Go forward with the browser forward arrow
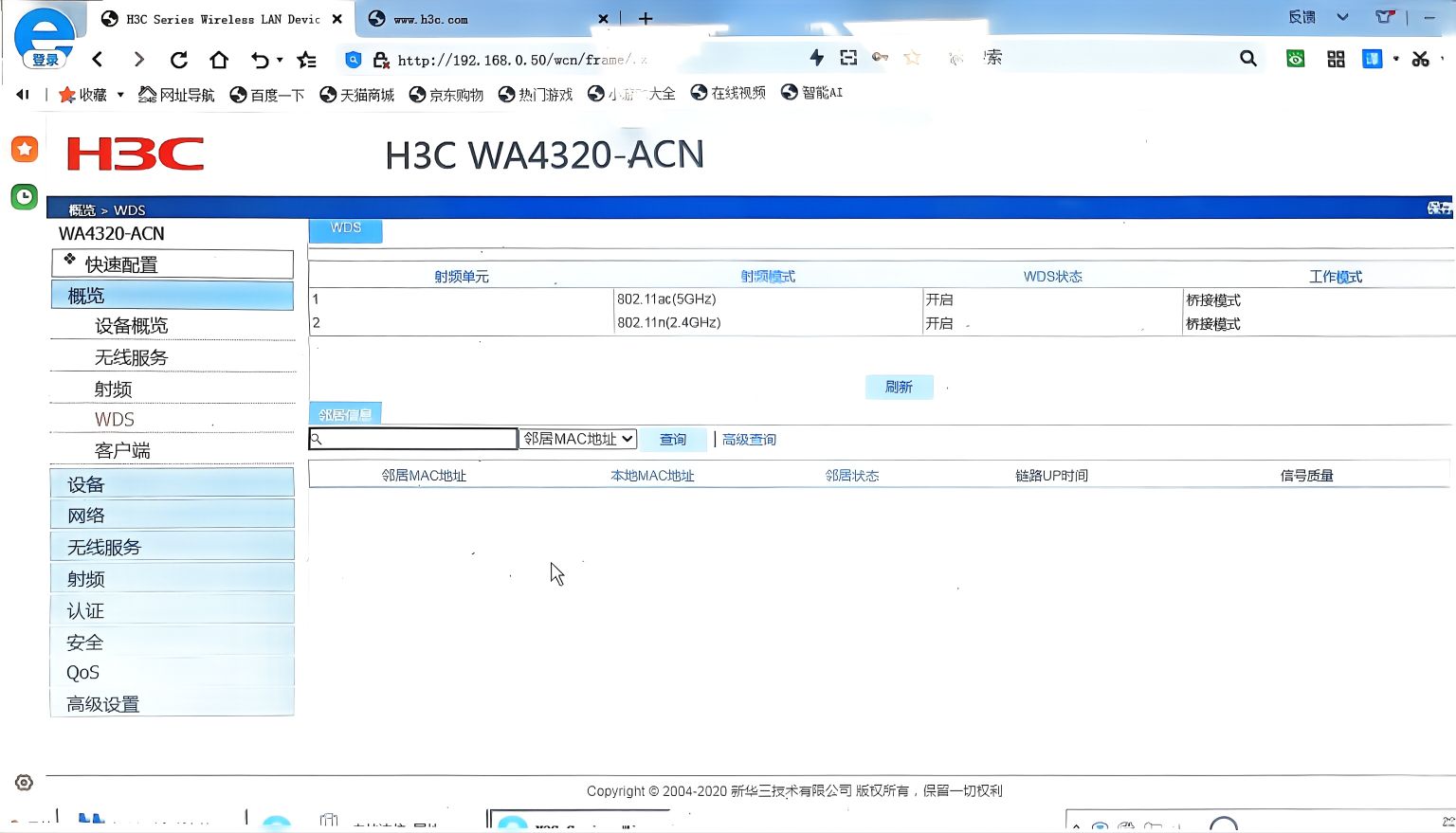This screenshot has height=833, width=1456. point(138,60)
